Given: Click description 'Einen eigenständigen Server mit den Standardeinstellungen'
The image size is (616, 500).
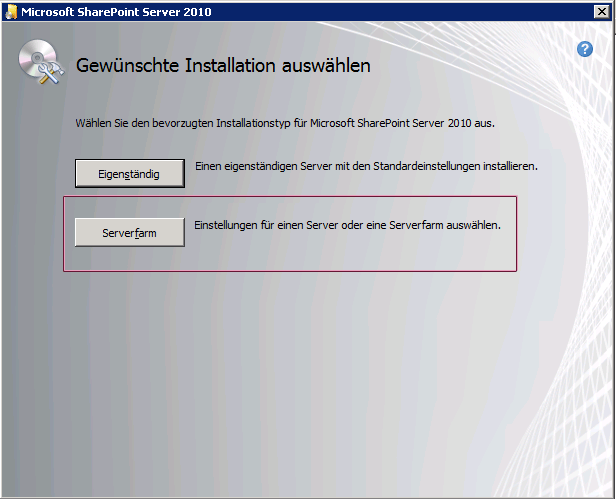Looking at the screenshot, I should 338,166.
